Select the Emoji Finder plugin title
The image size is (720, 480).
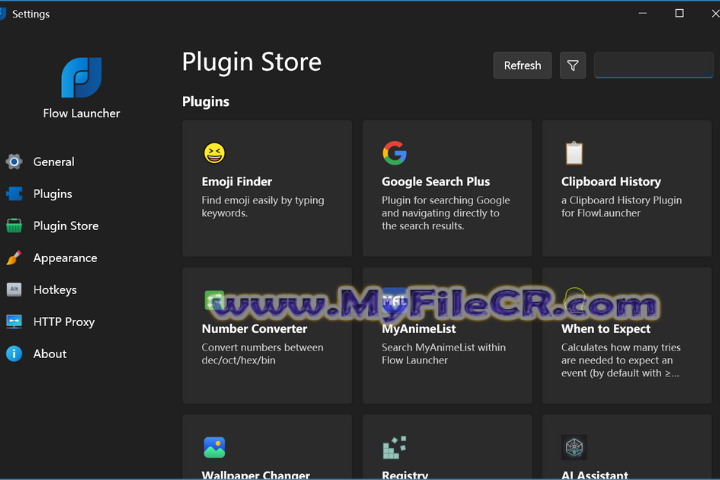pyautogui.click(x=237, y=181)
